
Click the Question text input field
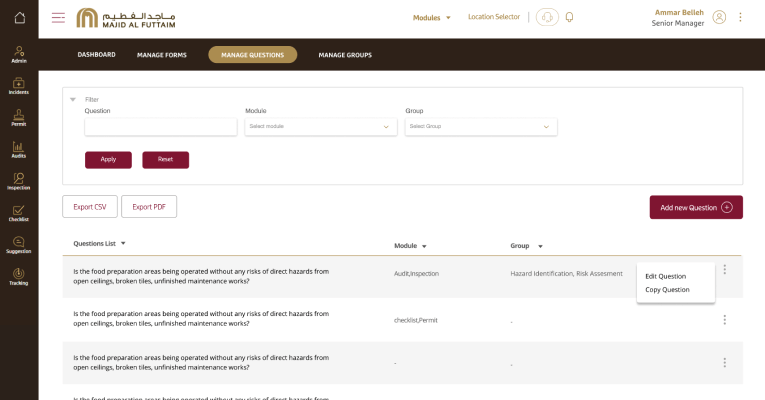160,127
